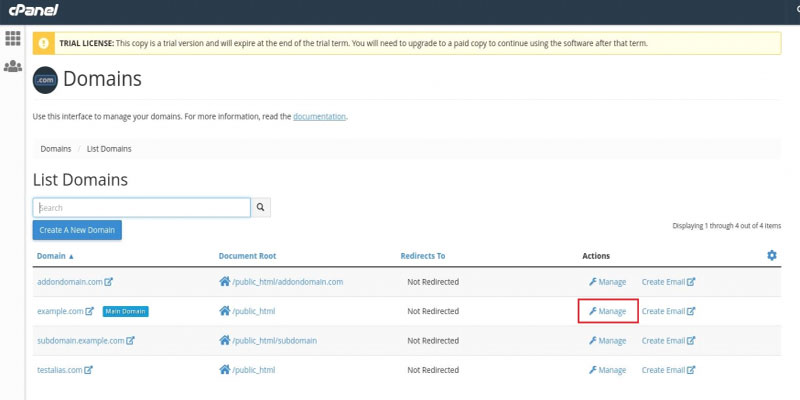Create Email for addondomain.com
Image resolution: width=800 pixels, height=400 pixels.
coord(668,282)
